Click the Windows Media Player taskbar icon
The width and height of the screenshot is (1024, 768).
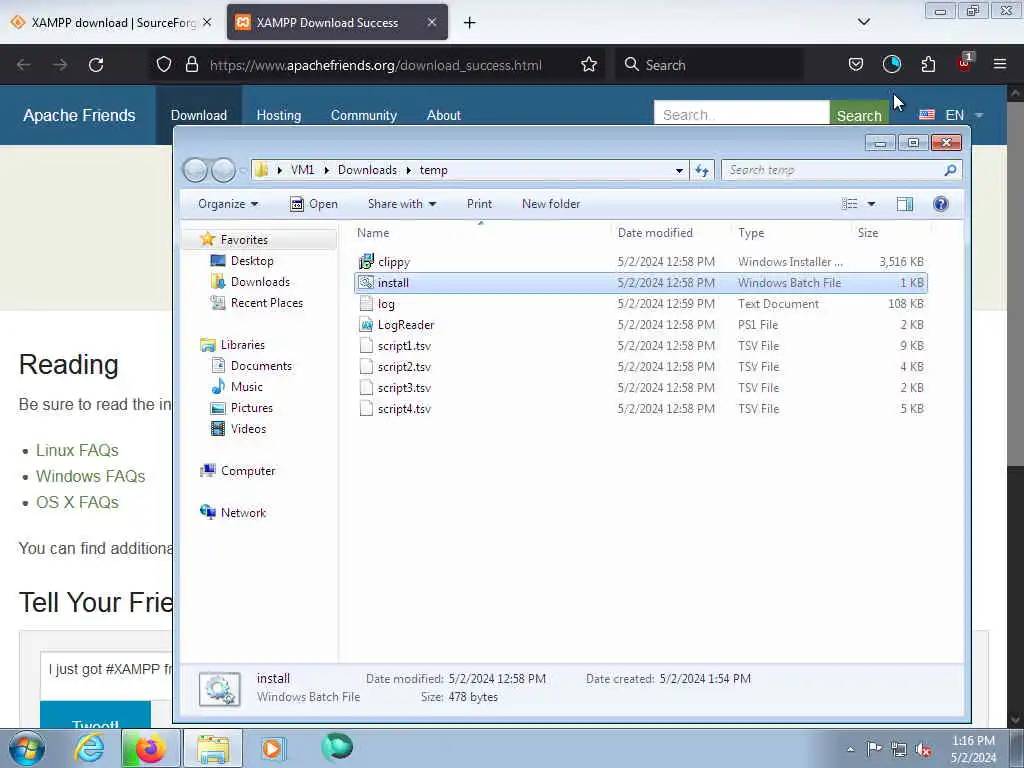(273, 748)
